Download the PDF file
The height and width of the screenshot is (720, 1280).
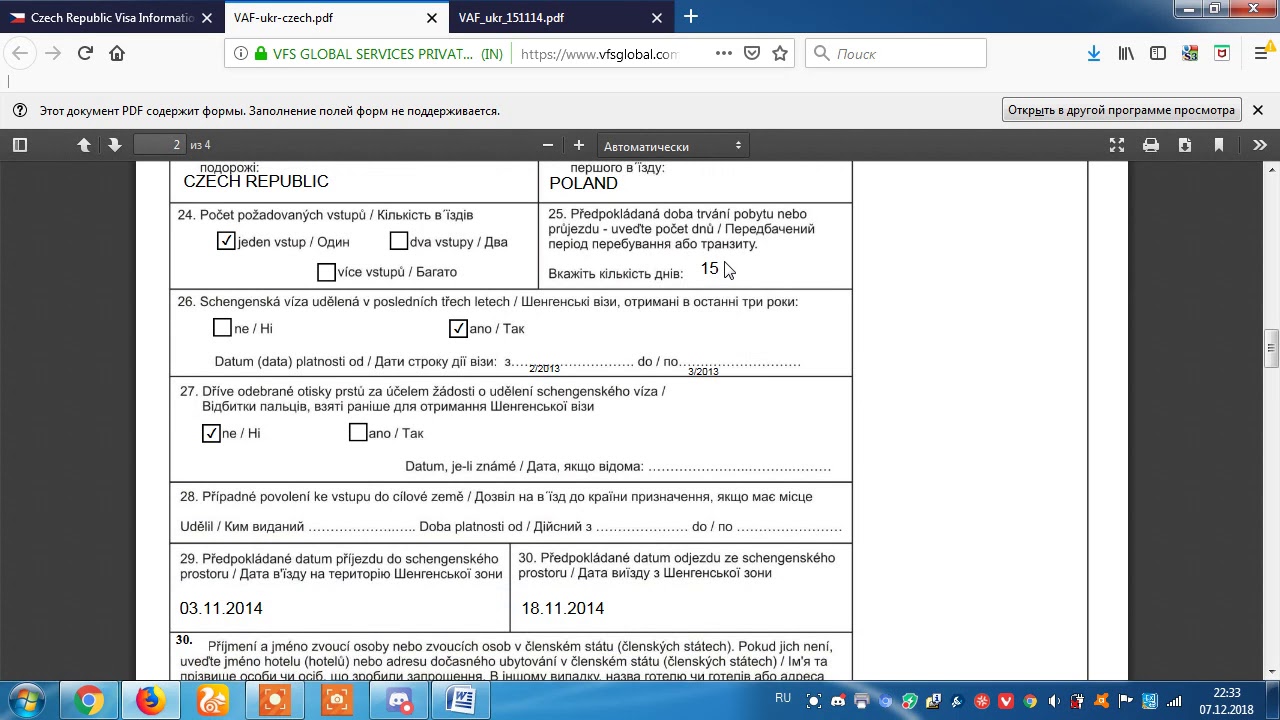click(x=1185, y=145)
